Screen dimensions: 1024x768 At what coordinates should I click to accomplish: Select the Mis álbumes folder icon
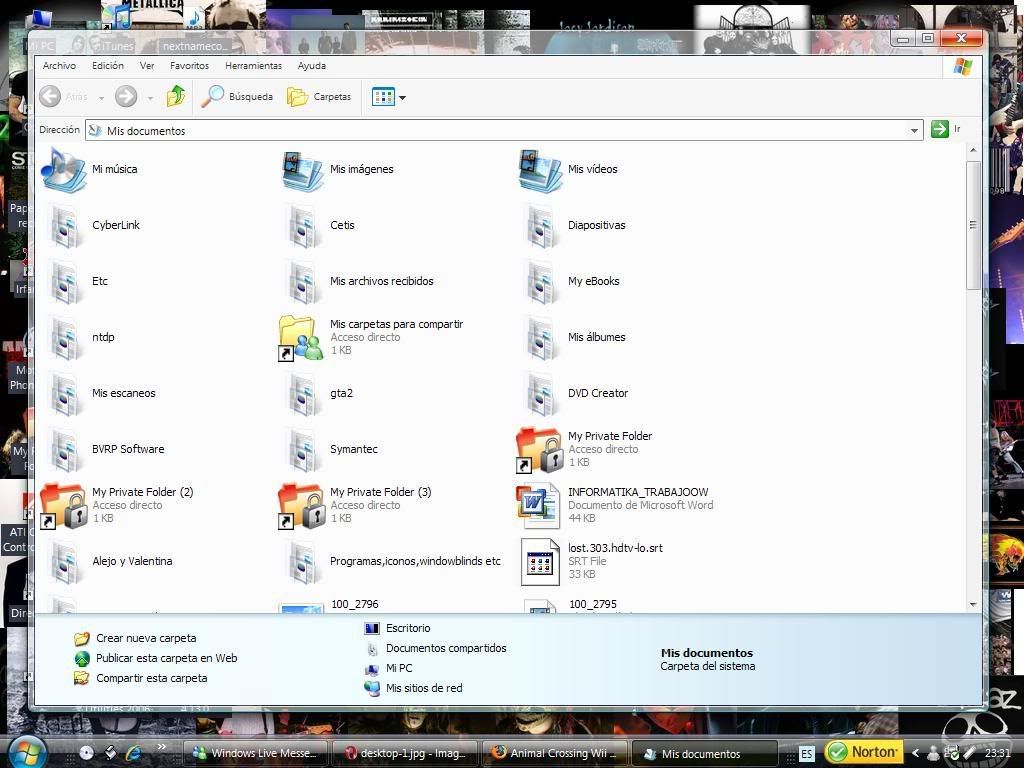tap(541, 338)
